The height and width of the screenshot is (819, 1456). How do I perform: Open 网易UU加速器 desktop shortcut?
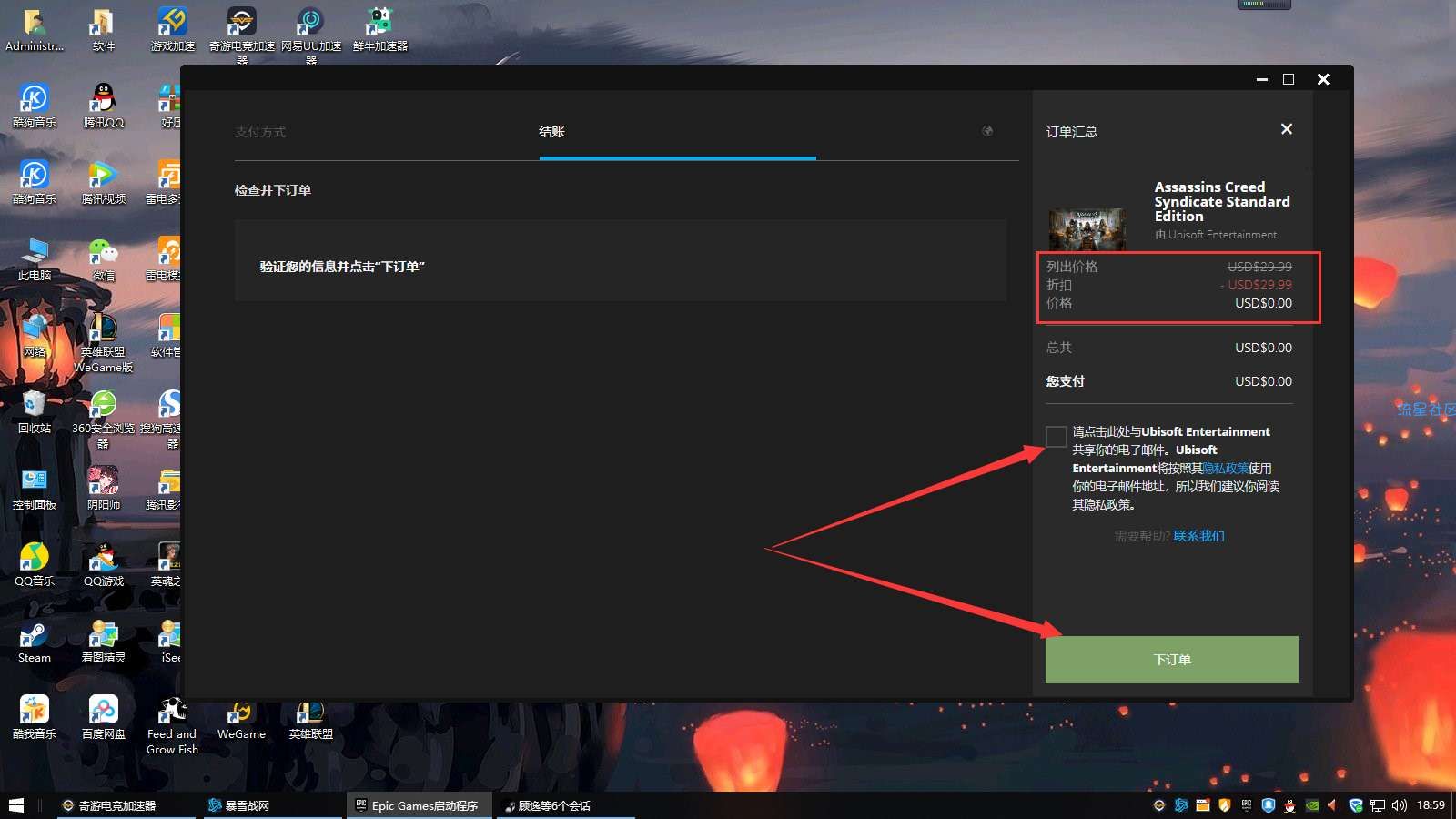(311, 36)
